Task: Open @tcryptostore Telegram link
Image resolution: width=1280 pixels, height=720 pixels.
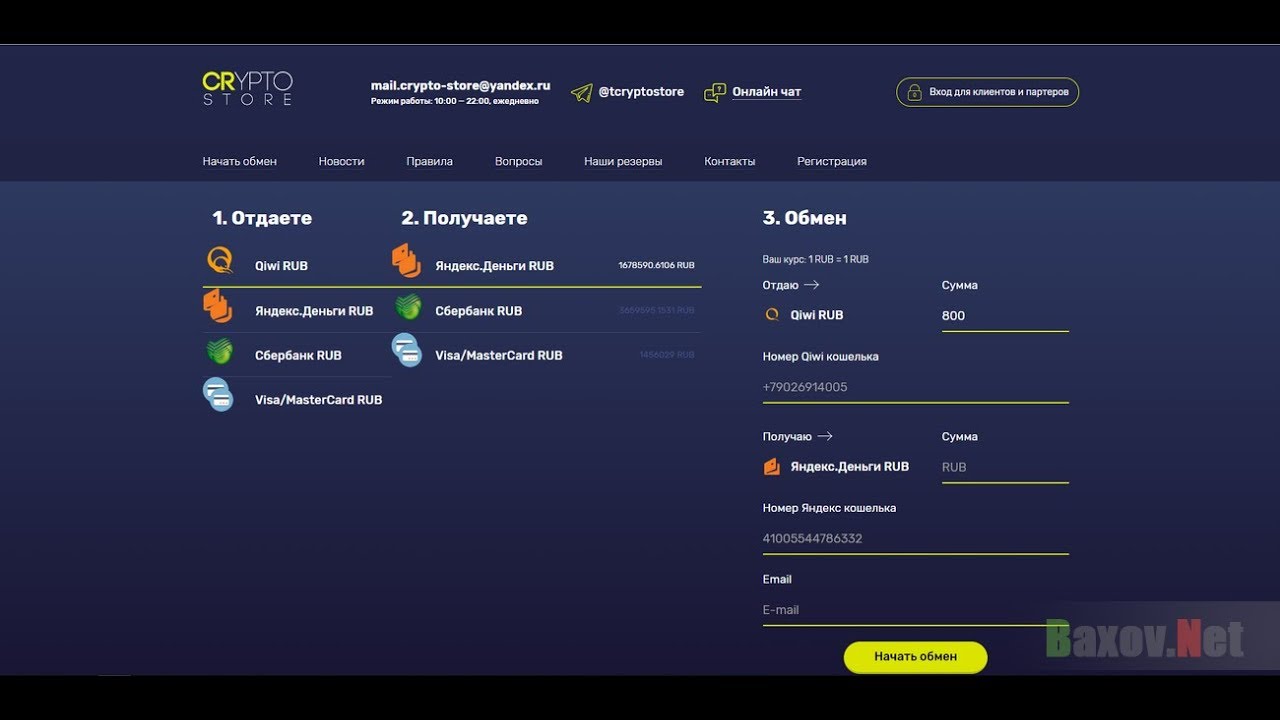Action: pyautogui.click(x=641, y=92)
